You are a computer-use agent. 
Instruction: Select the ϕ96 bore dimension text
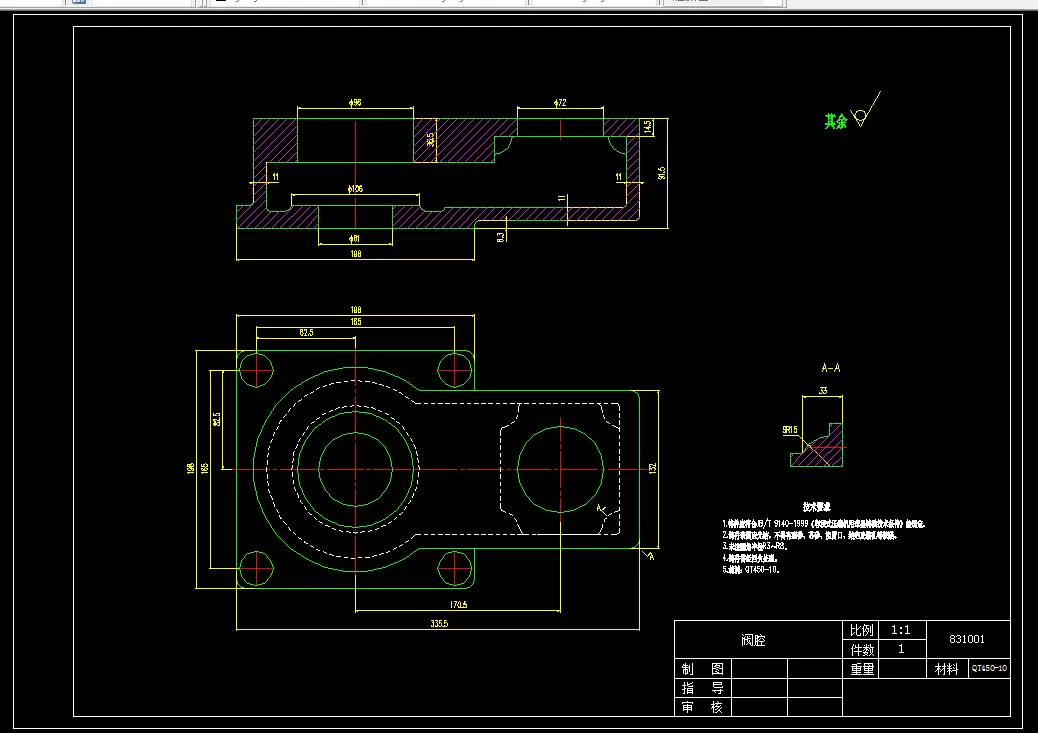355,103
